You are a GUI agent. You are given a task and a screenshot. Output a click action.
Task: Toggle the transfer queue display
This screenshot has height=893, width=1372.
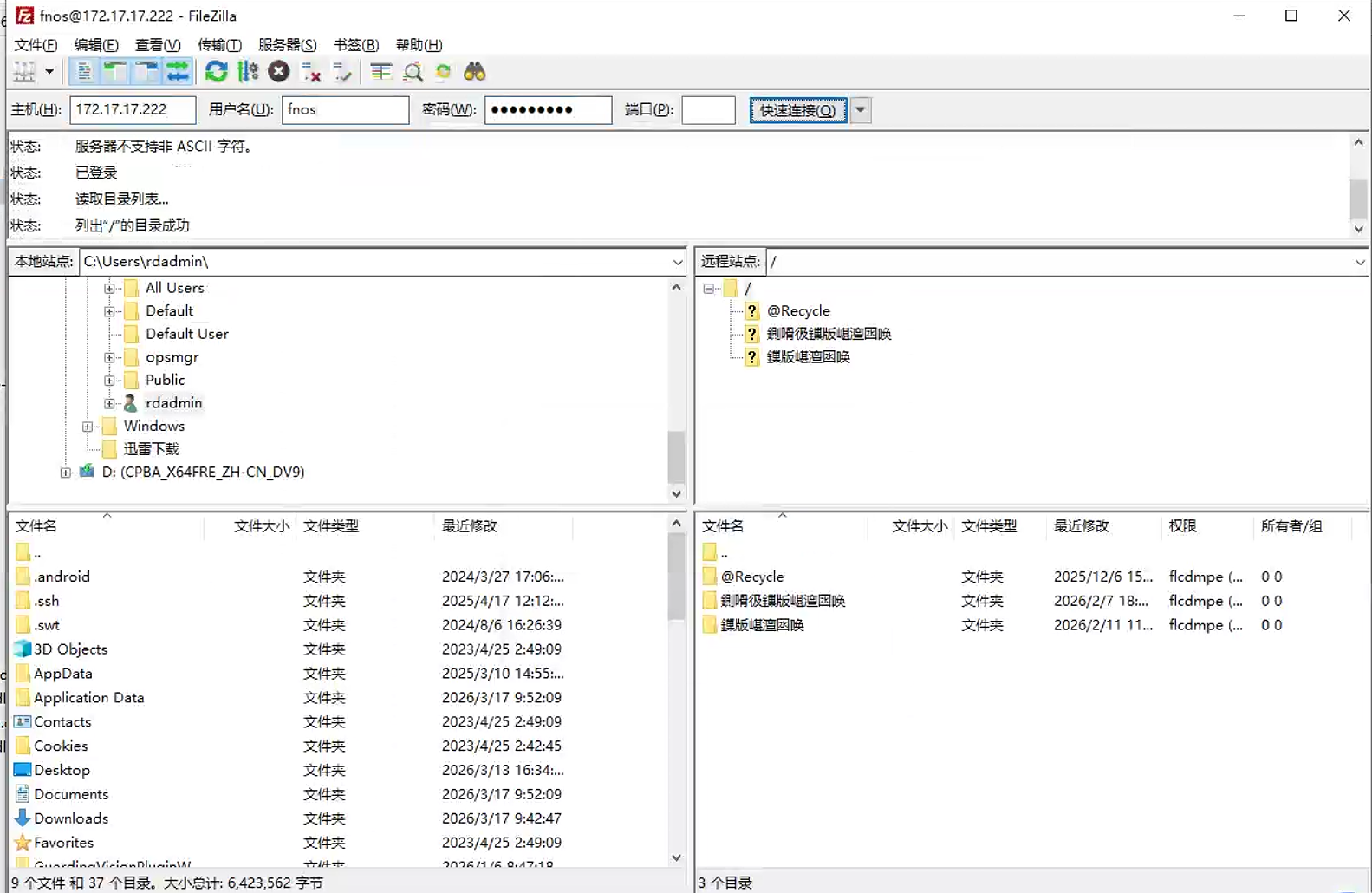pyautogui.click(x=178, y=72)
